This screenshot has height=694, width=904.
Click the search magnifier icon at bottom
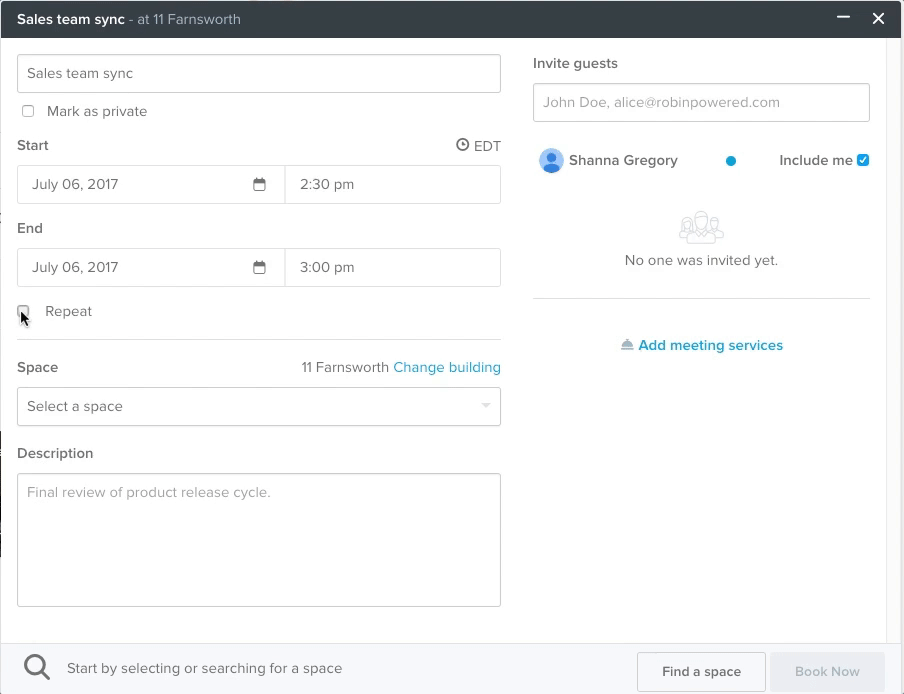point(37,667)
